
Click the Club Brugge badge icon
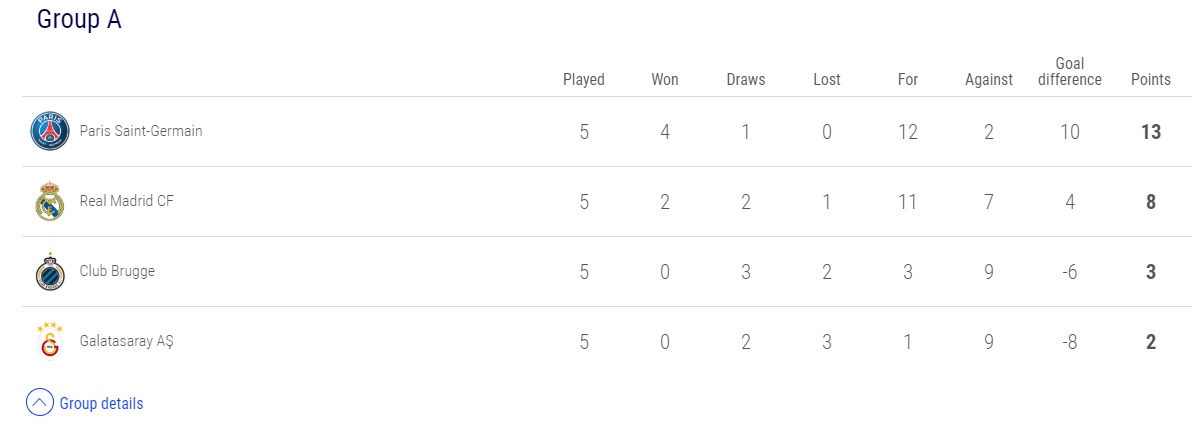pos(49,271)
